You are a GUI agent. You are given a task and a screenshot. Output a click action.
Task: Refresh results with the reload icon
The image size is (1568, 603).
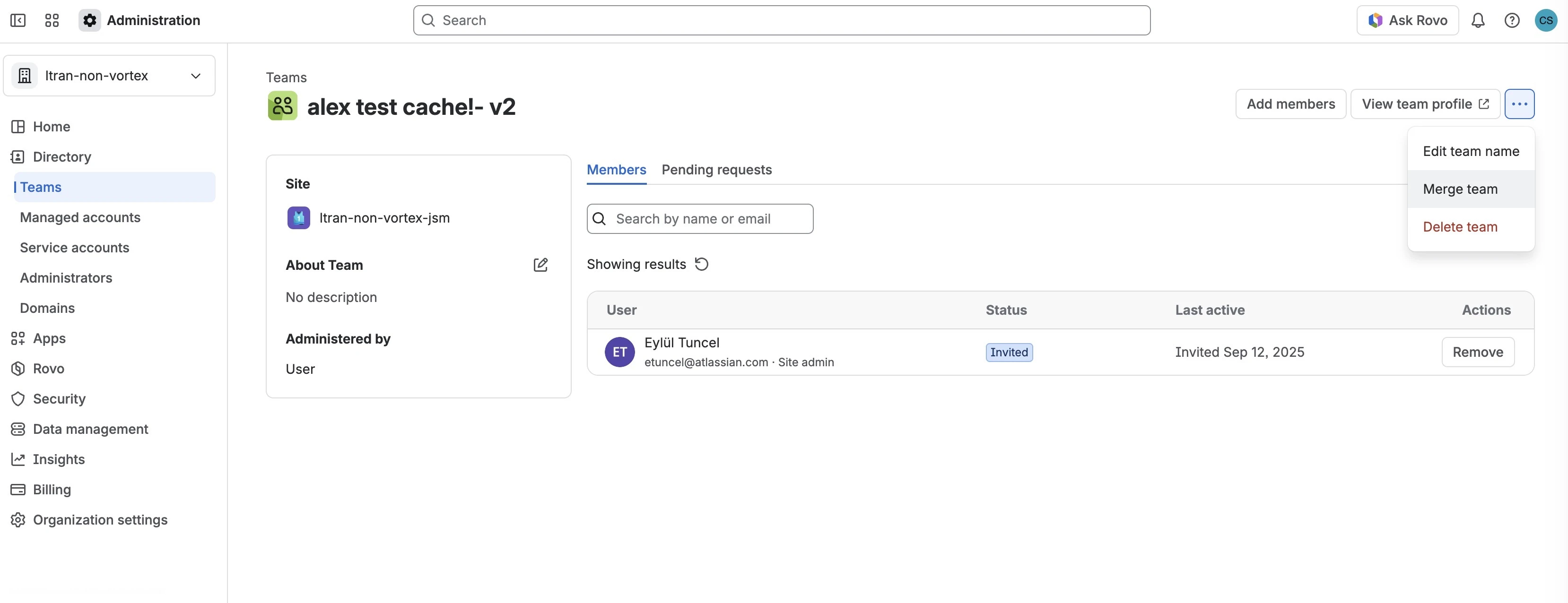pyautogui.click(x=702, y=264)
